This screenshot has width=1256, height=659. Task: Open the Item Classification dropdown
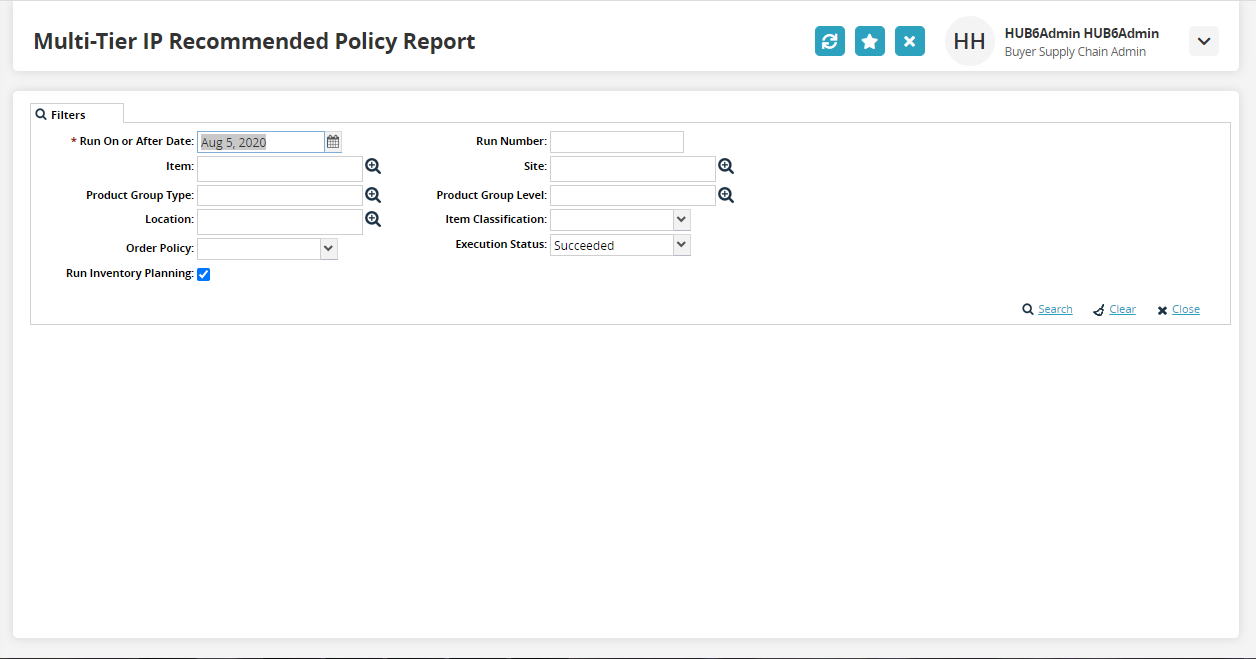point(681,219)
